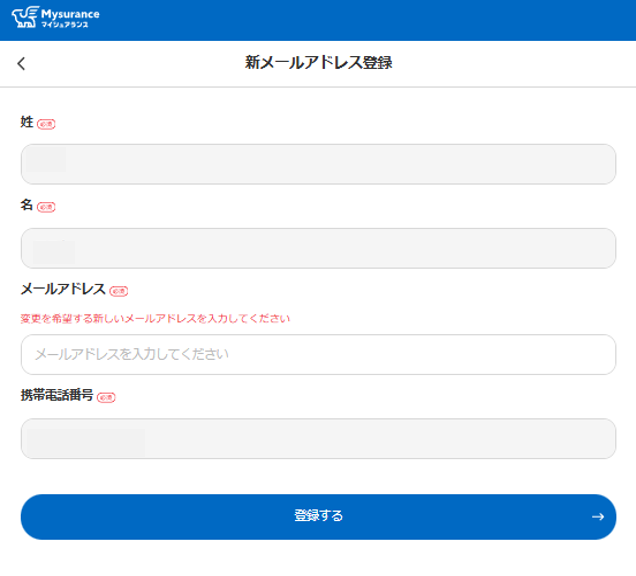Click the Mysurance brand name text
This screenshot has height=576, width=636.
pyautogui.click(x=70, y=14)
